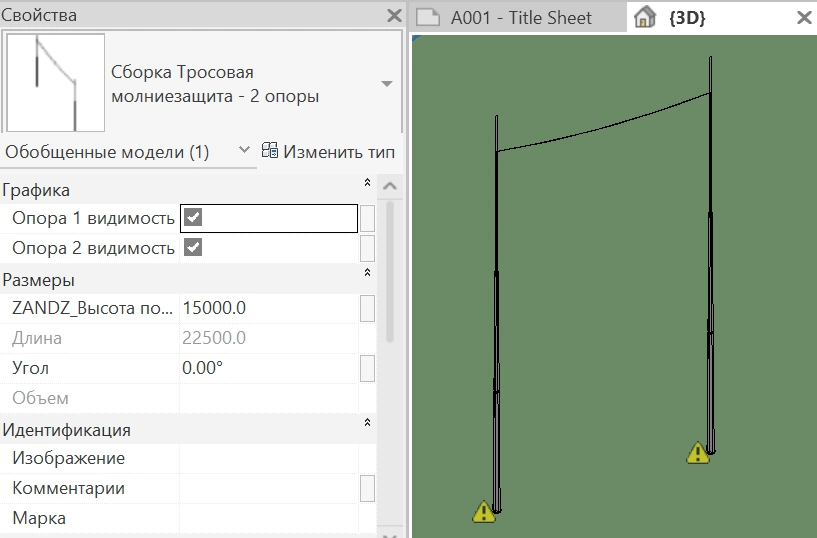This screenshot has height=538, width=817.
Task: Click the properties scrollbar up arrow
Action: pos(390,187)
